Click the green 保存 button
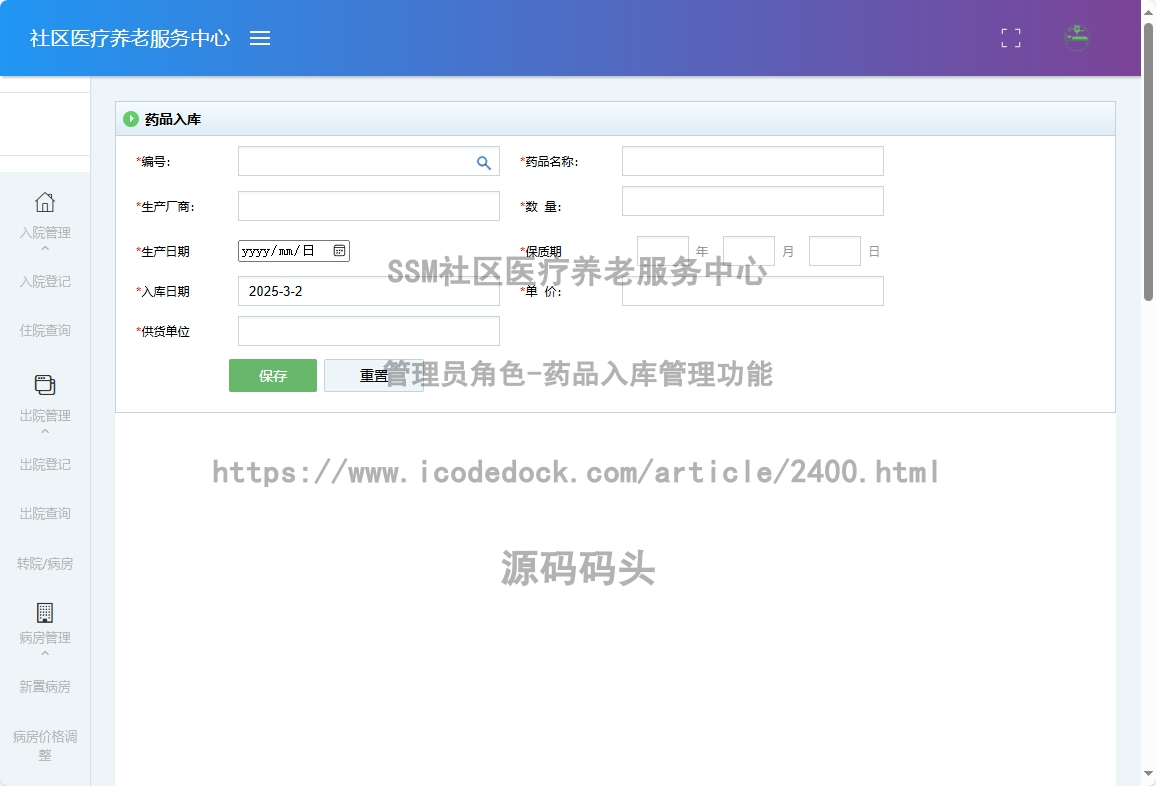Image resolution: width=1156 pixels, height=786 pixels. point(273,375)
